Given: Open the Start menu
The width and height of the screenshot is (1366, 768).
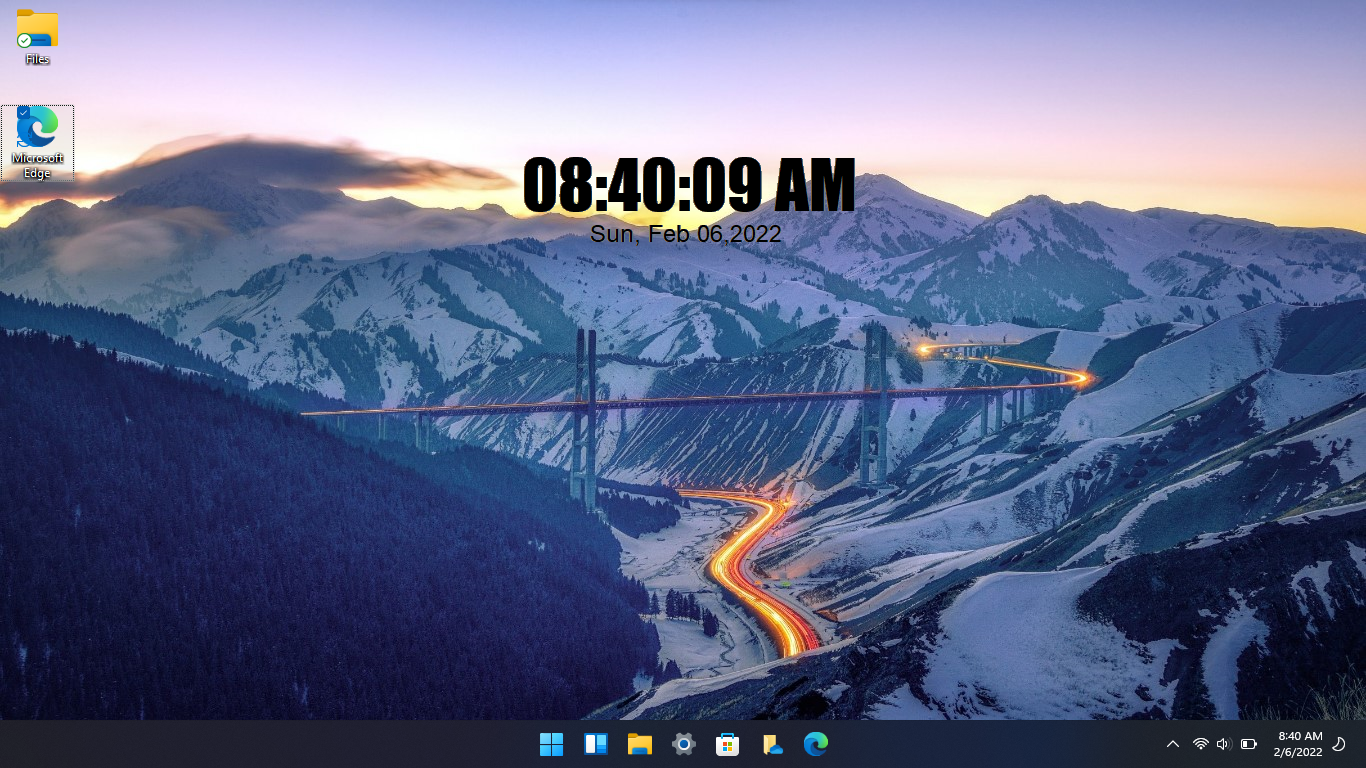Looking at the screenshot, I should 551,744.
